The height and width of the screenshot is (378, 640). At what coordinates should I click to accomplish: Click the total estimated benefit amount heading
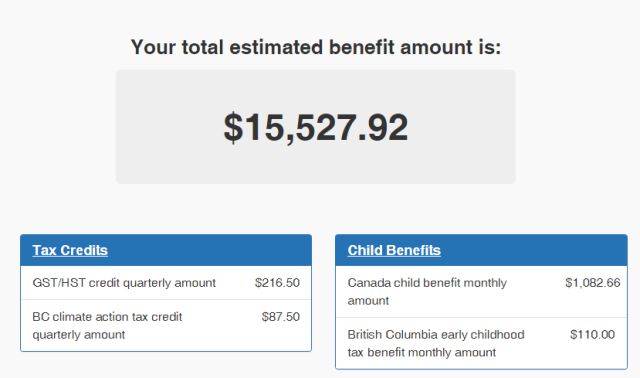(x=316, y=47)
